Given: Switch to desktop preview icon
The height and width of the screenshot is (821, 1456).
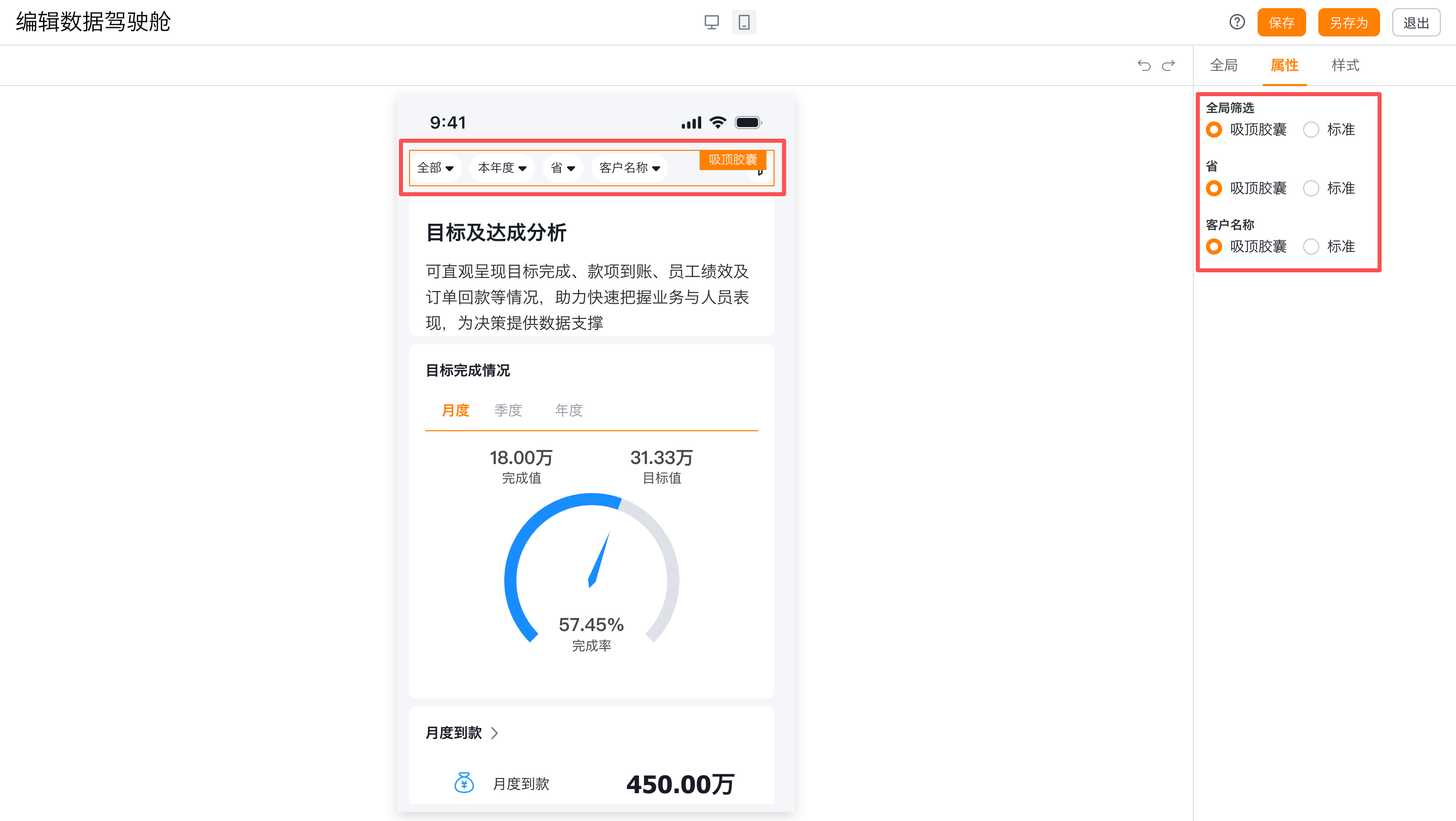Looking at the screenshot, I should coord(711,23).
